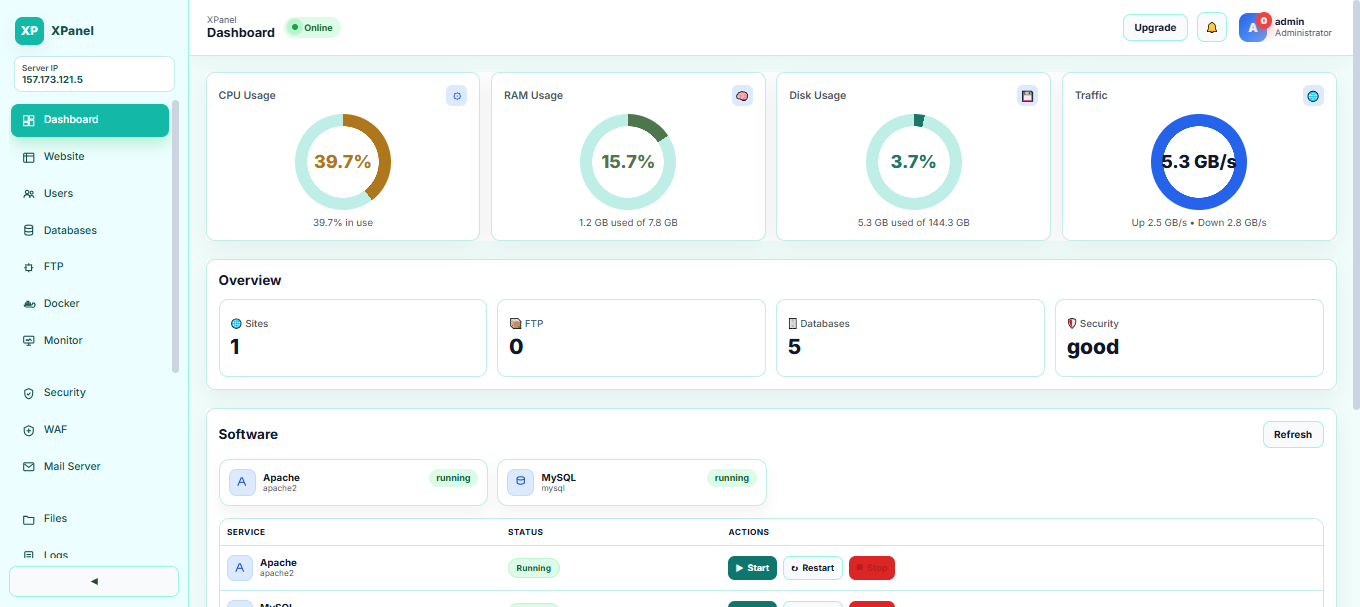This screenshot has width=1360, height=607.
Task: Open the Mail Server section
Action: (70, 466)
